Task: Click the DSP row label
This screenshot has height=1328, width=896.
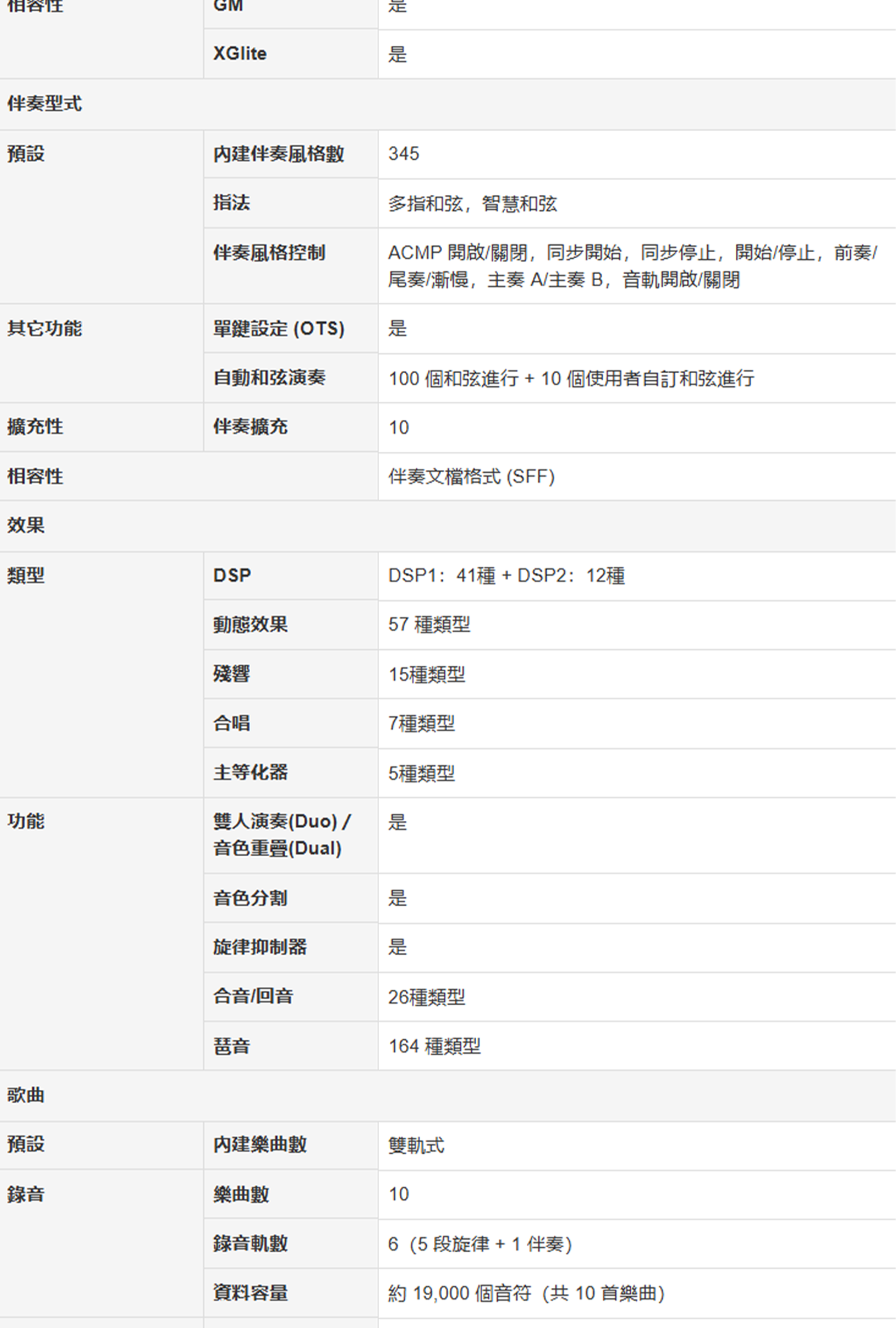Action: pos(232,575)
